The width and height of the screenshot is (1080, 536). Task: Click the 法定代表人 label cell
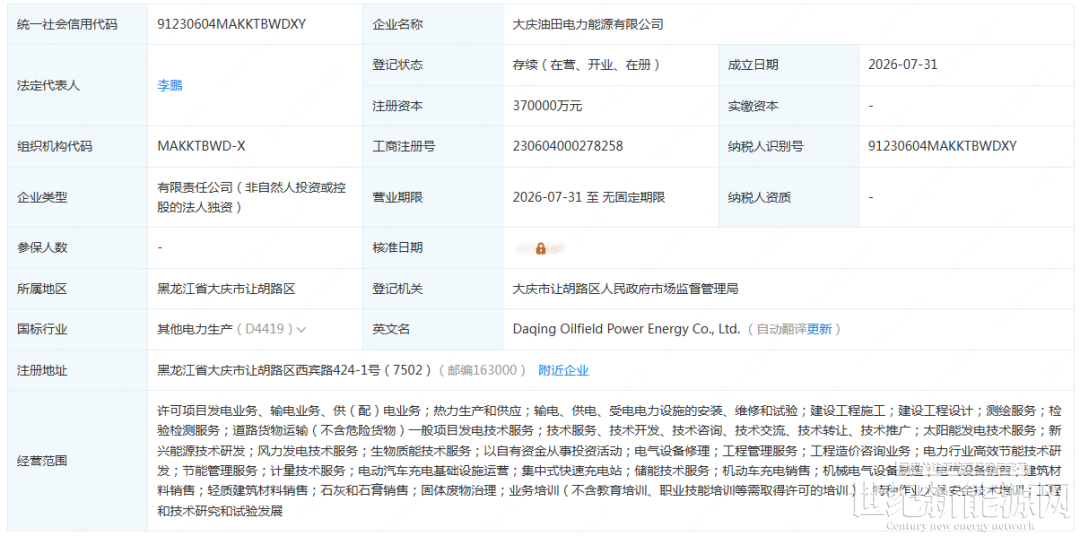(78, 86)
